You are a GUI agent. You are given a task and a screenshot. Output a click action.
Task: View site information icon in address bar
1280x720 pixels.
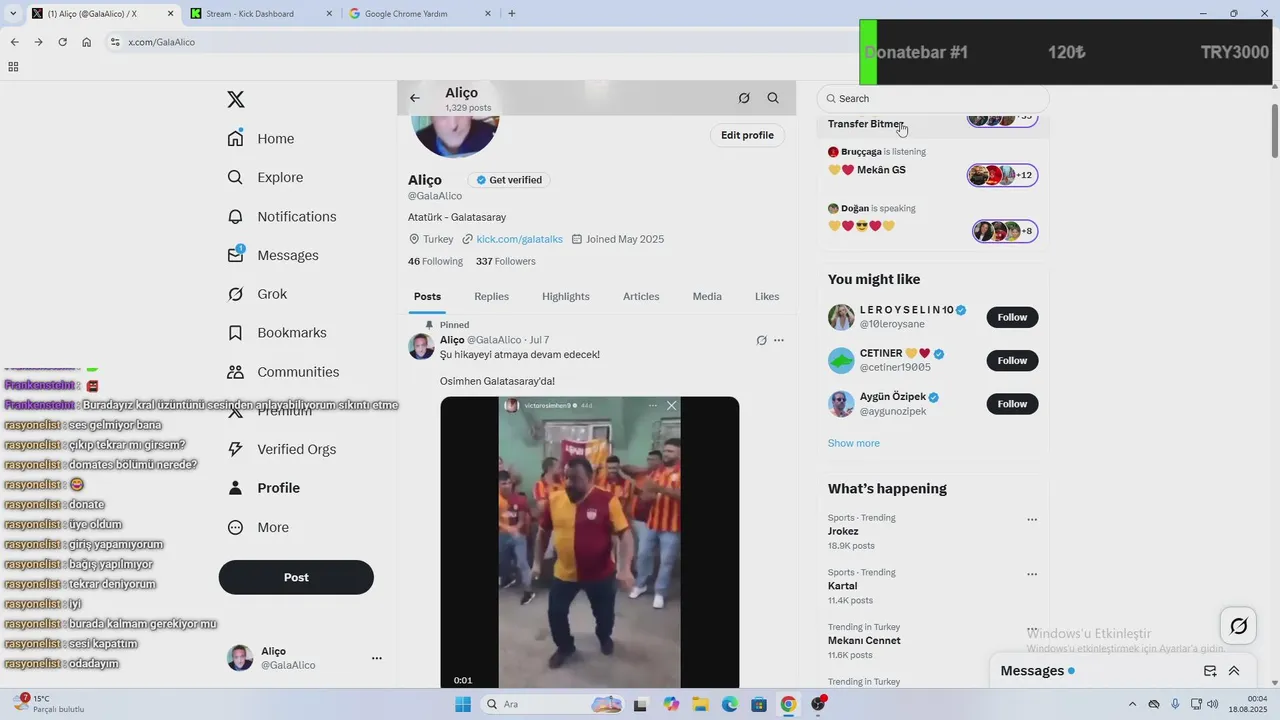tap(115, 42)
